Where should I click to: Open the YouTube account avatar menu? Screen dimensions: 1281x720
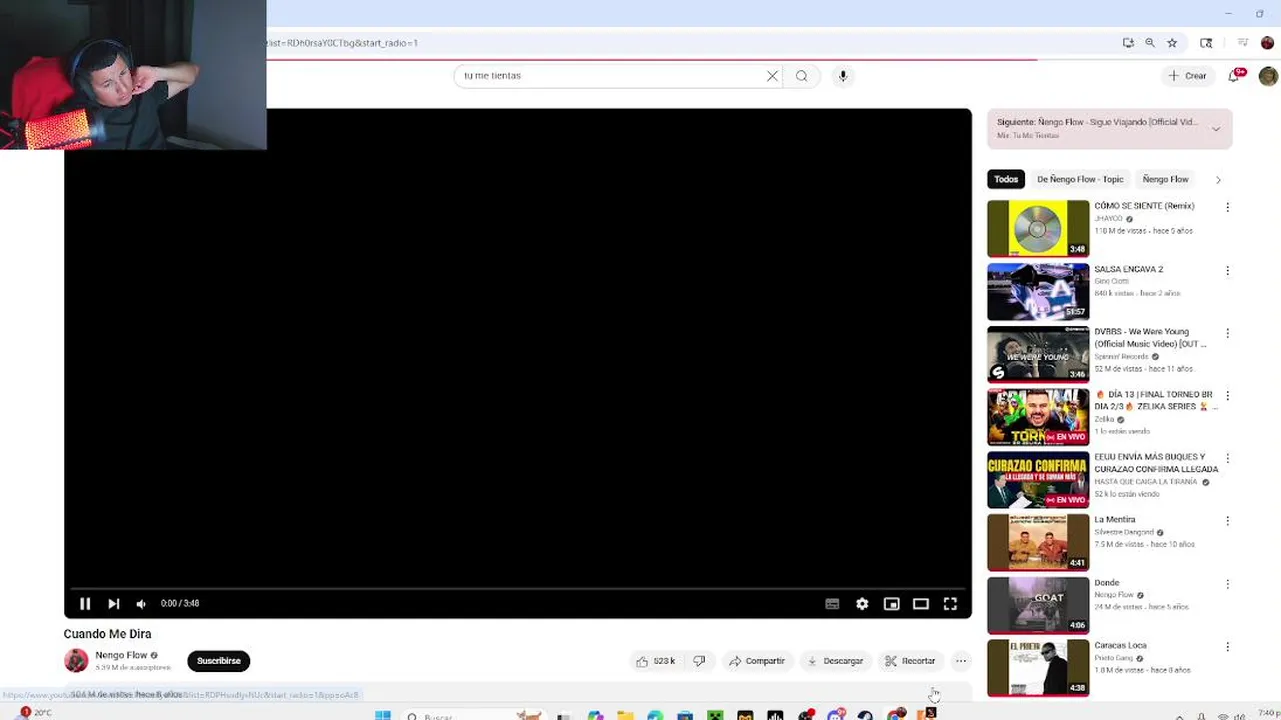[x=1268, y=76]
